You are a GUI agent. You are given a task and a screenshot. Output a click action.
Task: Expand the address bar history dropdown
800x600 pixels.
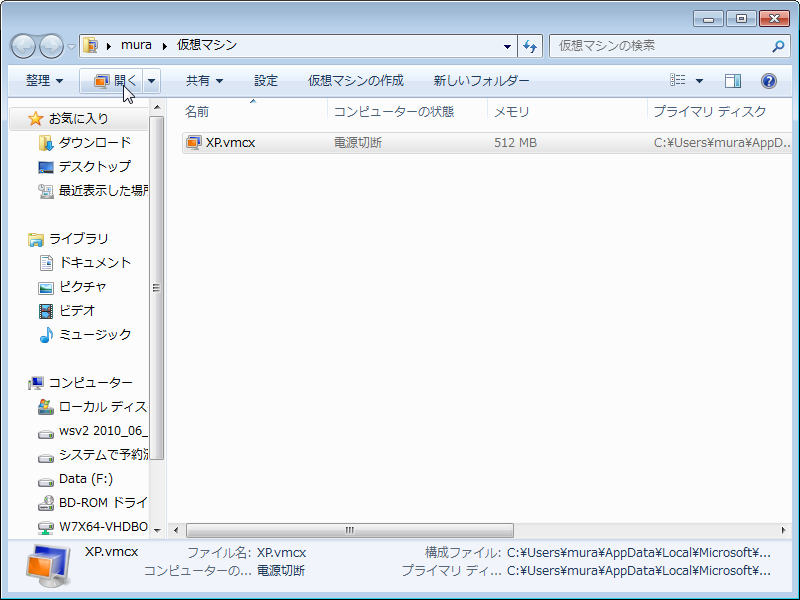pos(507,46)
